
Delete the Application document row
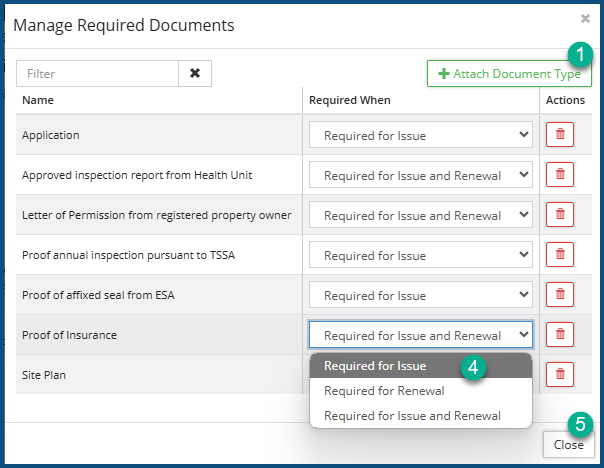[x=559, y=135]
